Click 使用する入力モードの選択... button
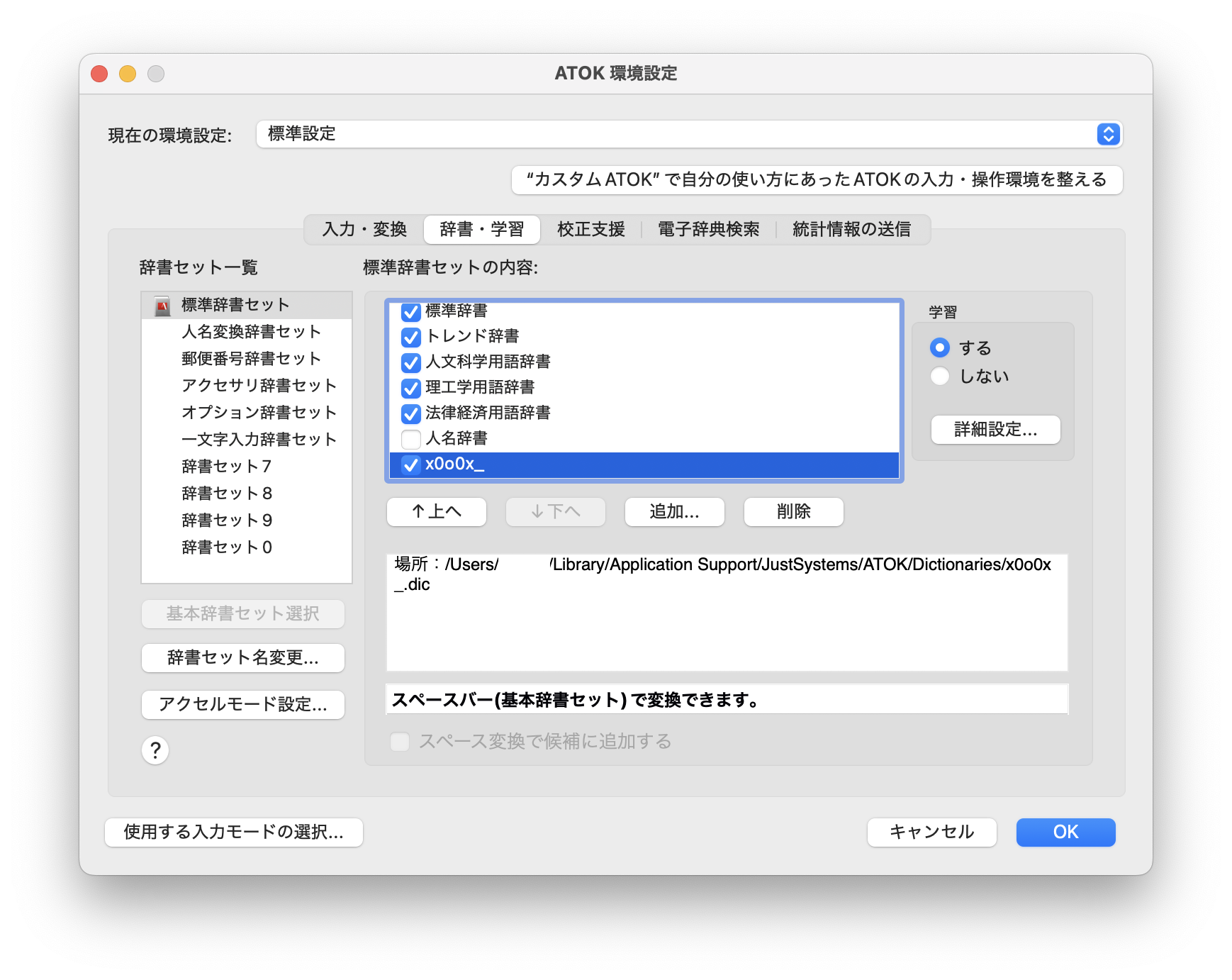 pyautogui.click(x=234, y=832)
